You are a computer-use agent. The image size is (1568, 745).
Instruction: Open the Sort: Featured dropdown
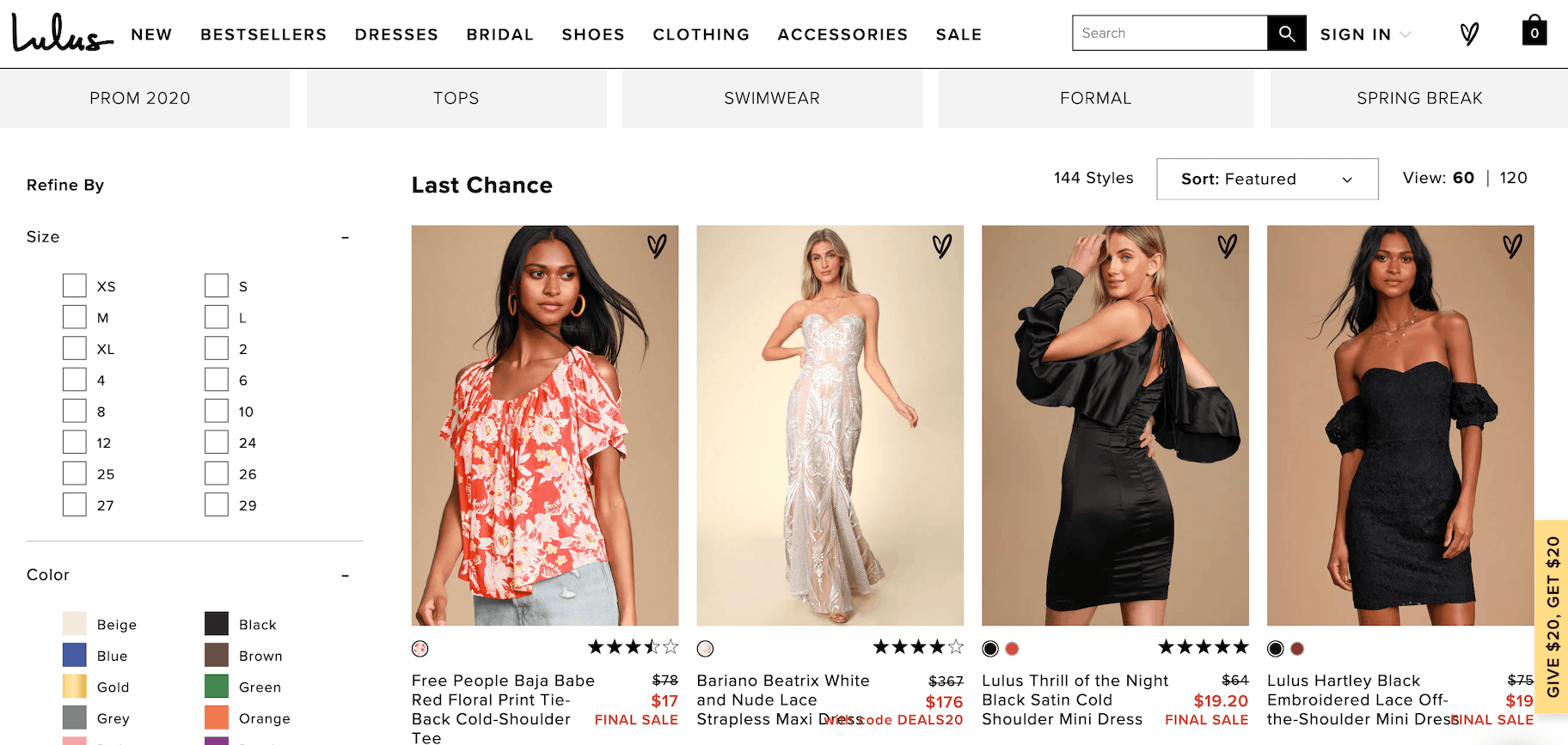click(1266, 179)
